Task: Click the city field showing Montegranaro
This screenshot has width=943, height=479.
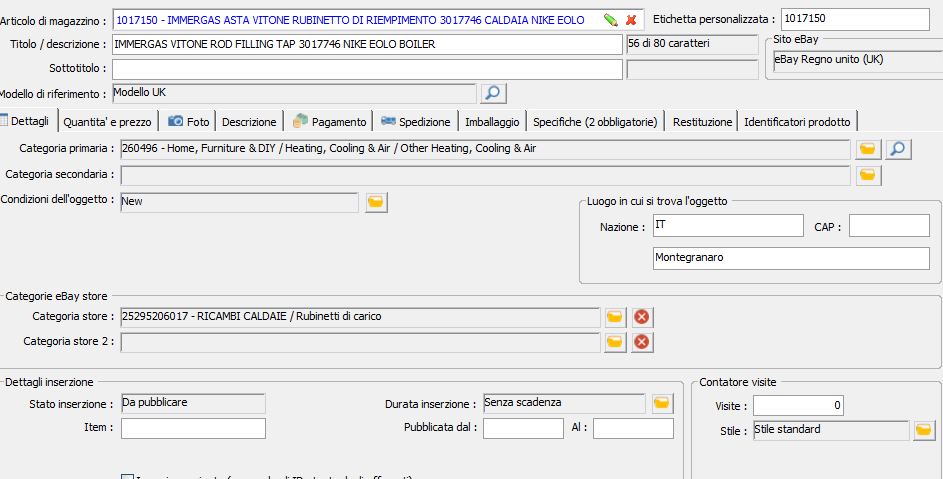Action: (x=791, y=258)
